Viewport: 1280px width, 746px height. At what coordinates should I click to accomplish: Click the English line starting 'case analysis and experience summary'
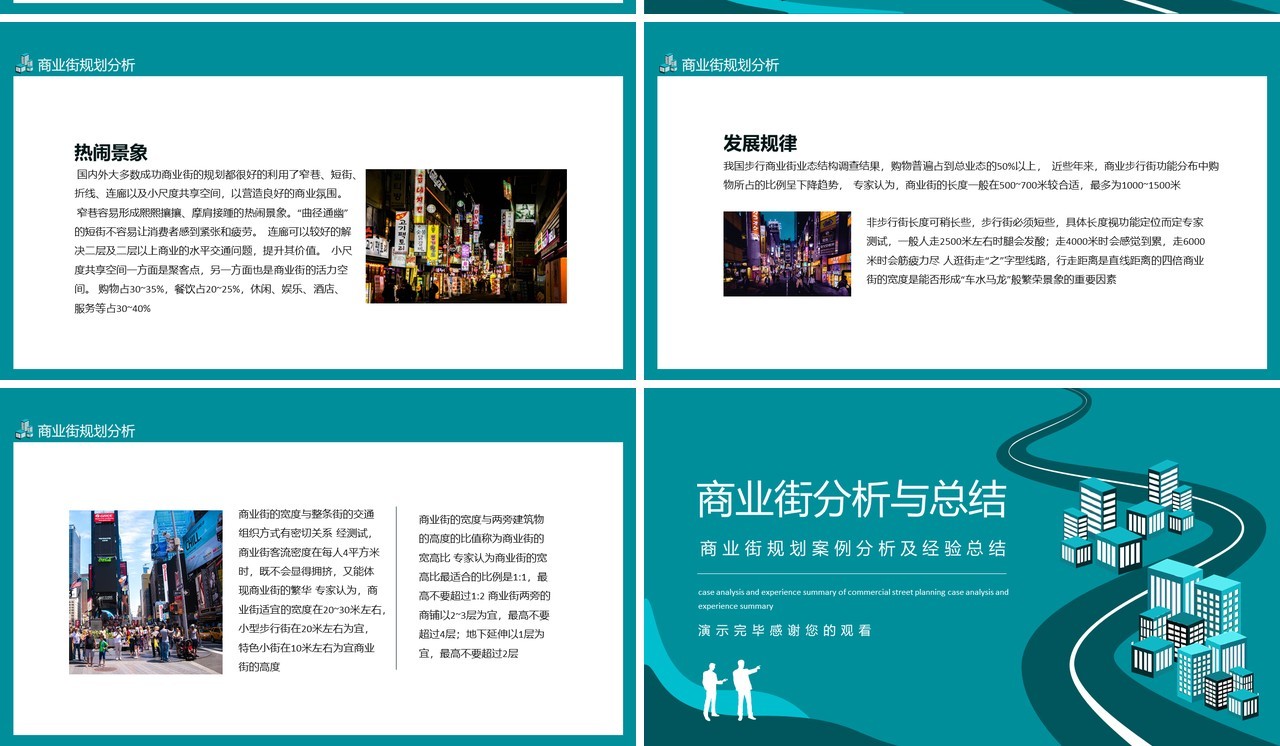click(x=853, y=599)
